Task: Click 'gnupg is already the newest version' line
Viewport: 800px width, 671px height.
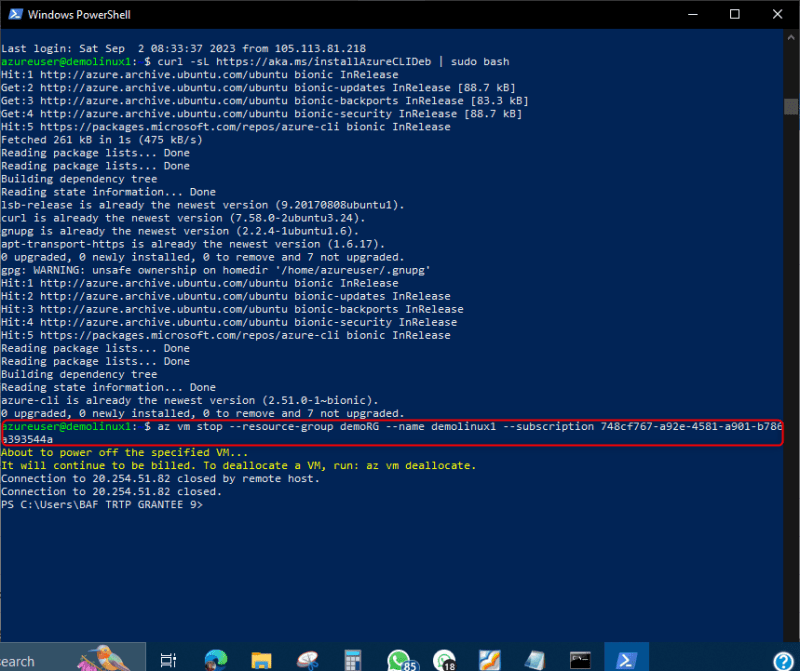Action: pos(180,231)
